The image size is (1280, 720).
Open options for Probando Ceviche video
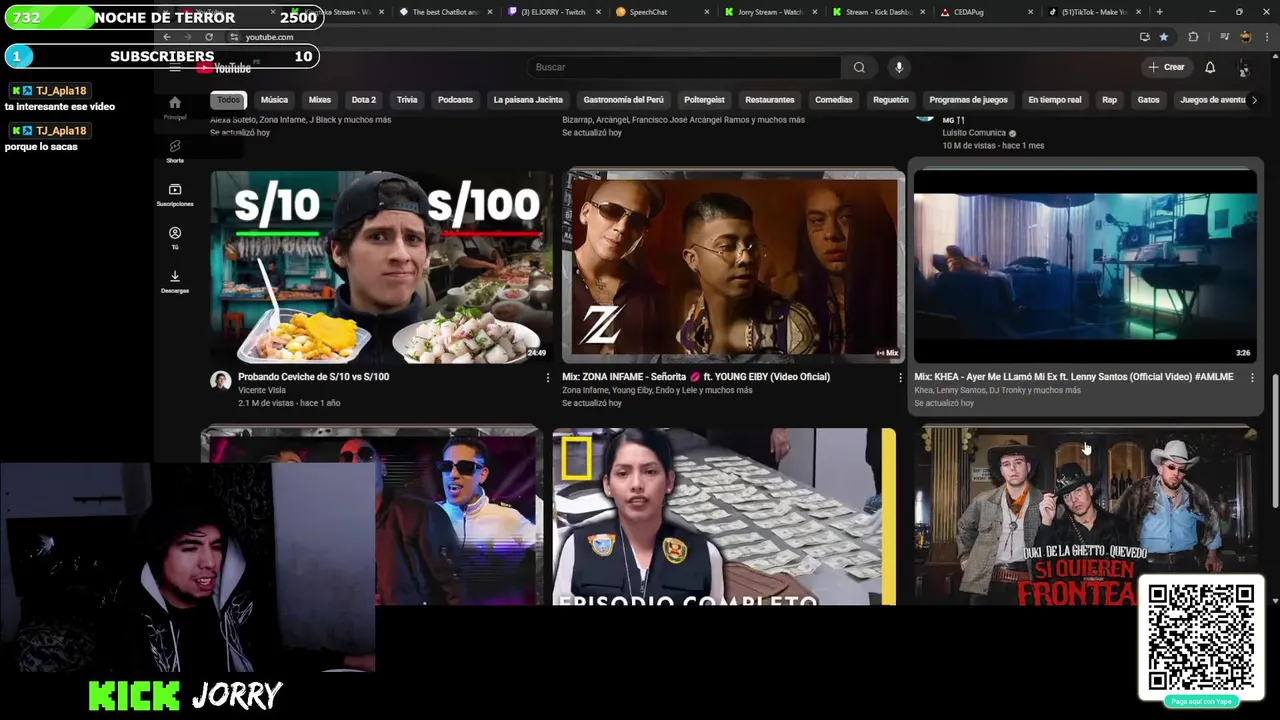click(547, 377)
